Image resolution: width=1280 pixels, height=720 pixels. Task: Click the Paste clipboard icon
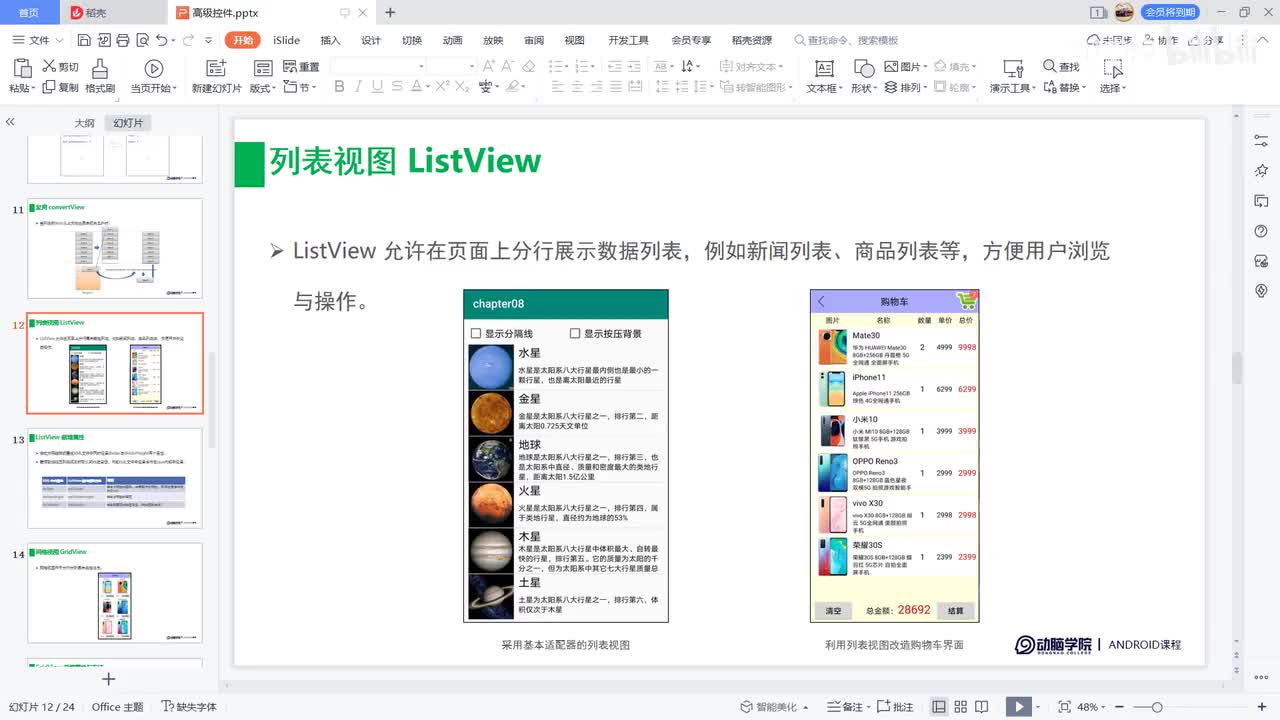click(x=22, y=68)
